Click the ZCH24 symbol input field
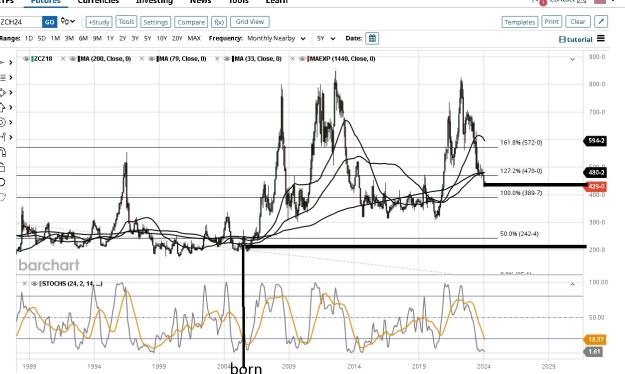The image size is (625, 374). point(21,22)
